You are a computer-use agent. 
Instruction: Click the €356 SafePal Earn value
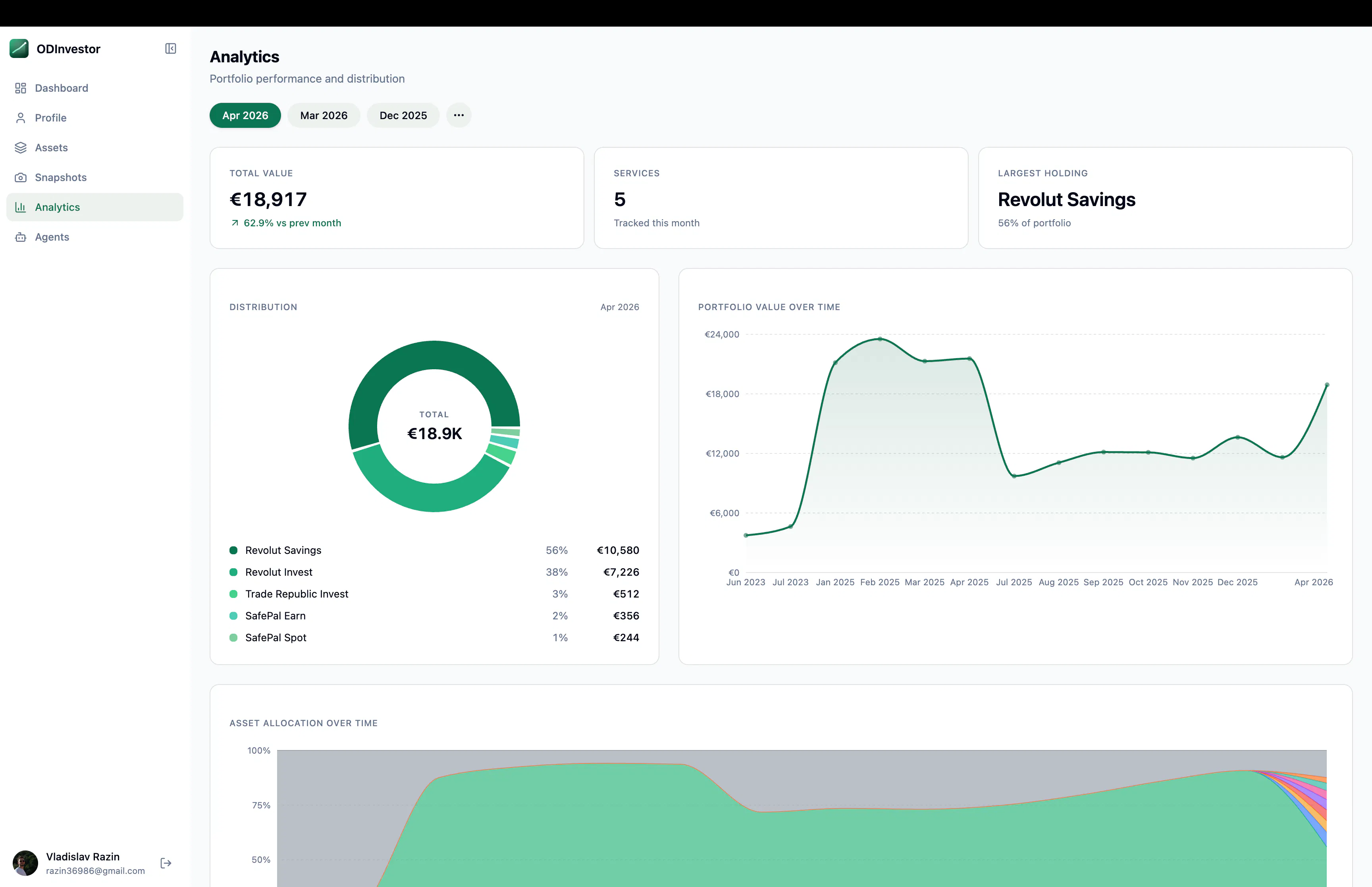626,616
